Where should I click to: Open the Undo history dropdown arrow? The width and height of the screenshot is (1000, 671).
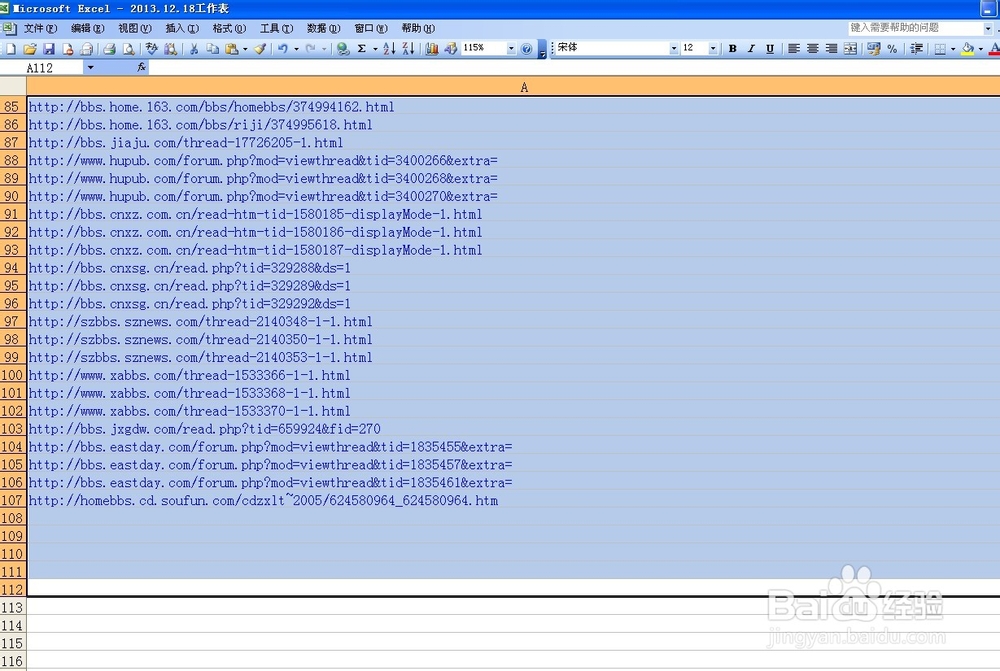coord(297,48)
